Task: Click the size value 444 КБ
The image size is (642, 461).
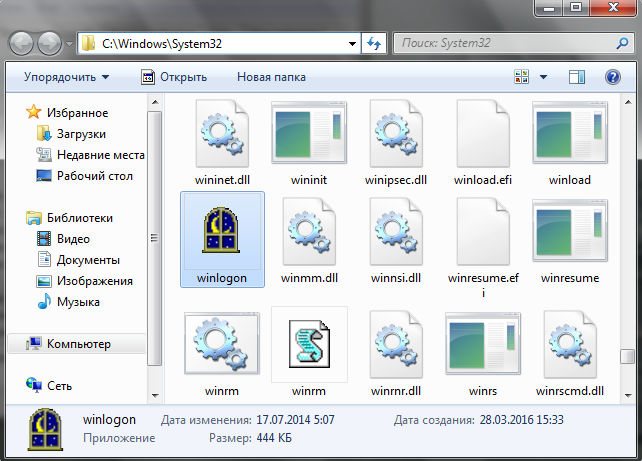Action: coord(274,438)
